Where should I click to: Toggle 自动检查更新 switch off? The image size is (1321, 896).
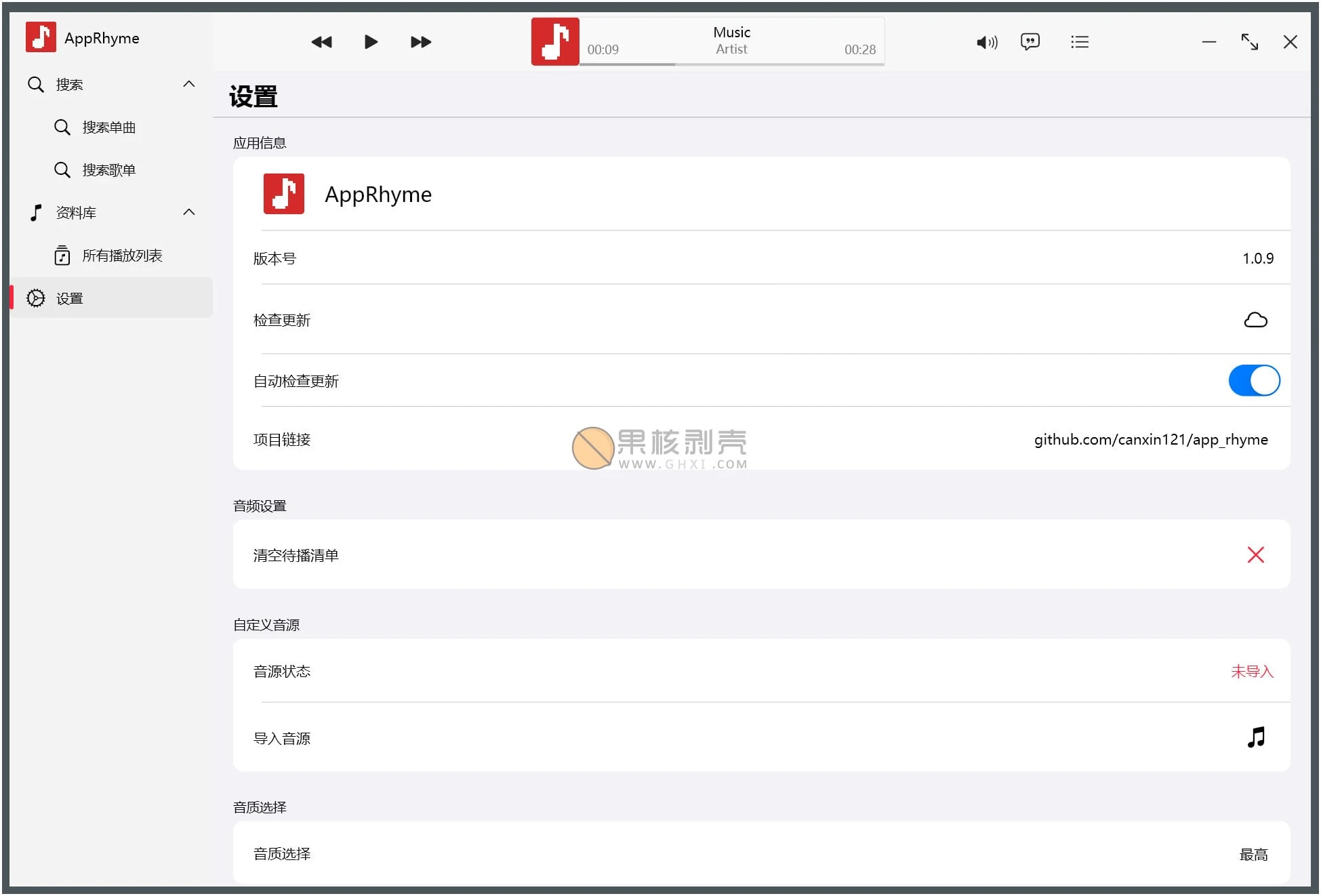(x=1253, y=380)
